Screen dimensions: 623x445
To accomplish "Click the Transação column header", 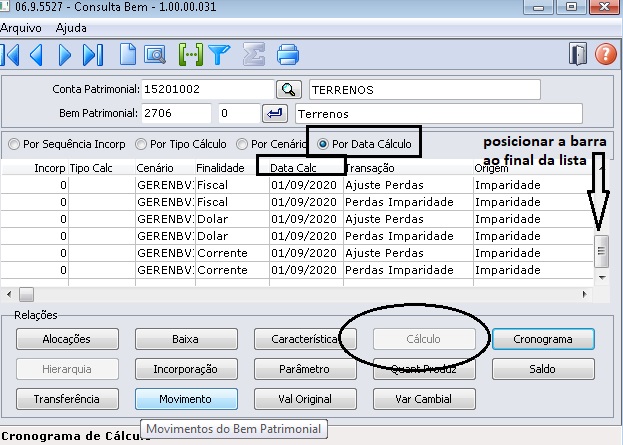I will [x=408, y=168].
